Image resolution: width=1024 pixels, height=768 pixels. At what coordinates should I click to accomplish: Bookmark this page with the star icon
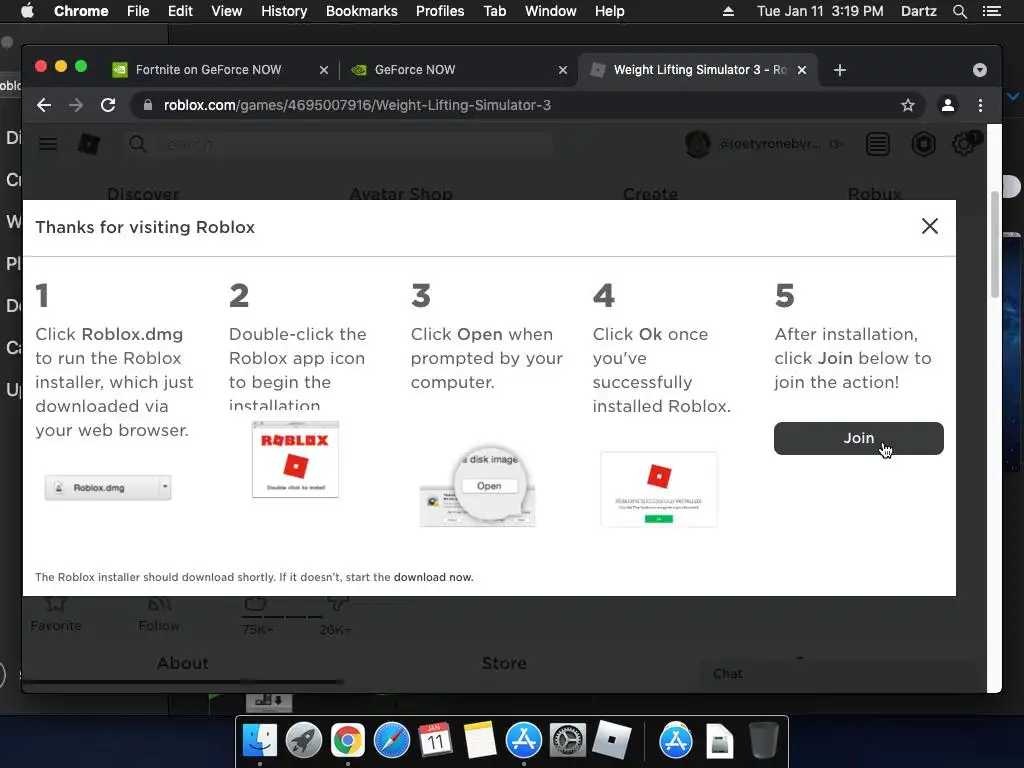908,105
